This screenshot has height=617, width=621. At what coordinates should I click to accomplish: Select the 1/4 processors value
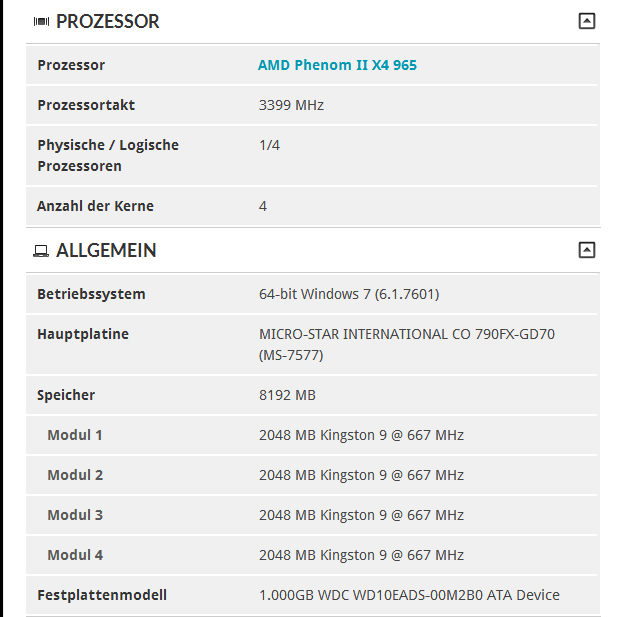pos(269,145)
